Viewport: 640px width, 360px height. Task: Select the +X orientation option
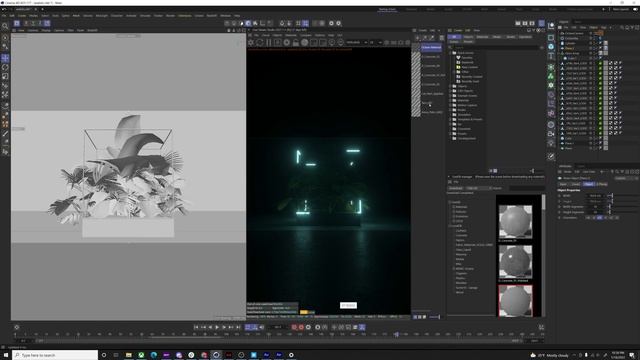588,218
